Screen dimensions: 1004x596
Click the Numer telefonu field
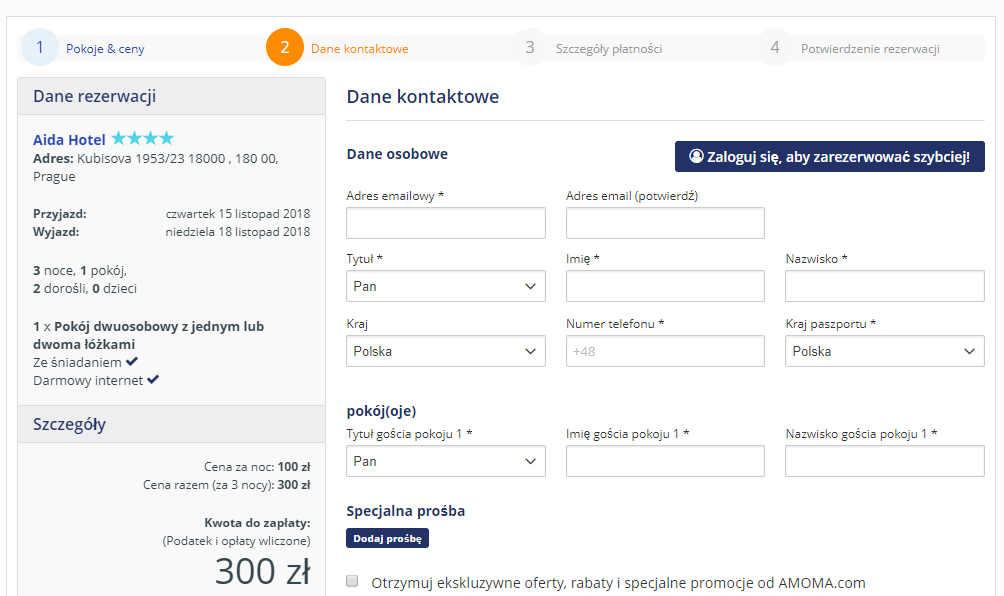tap(665, 351)
